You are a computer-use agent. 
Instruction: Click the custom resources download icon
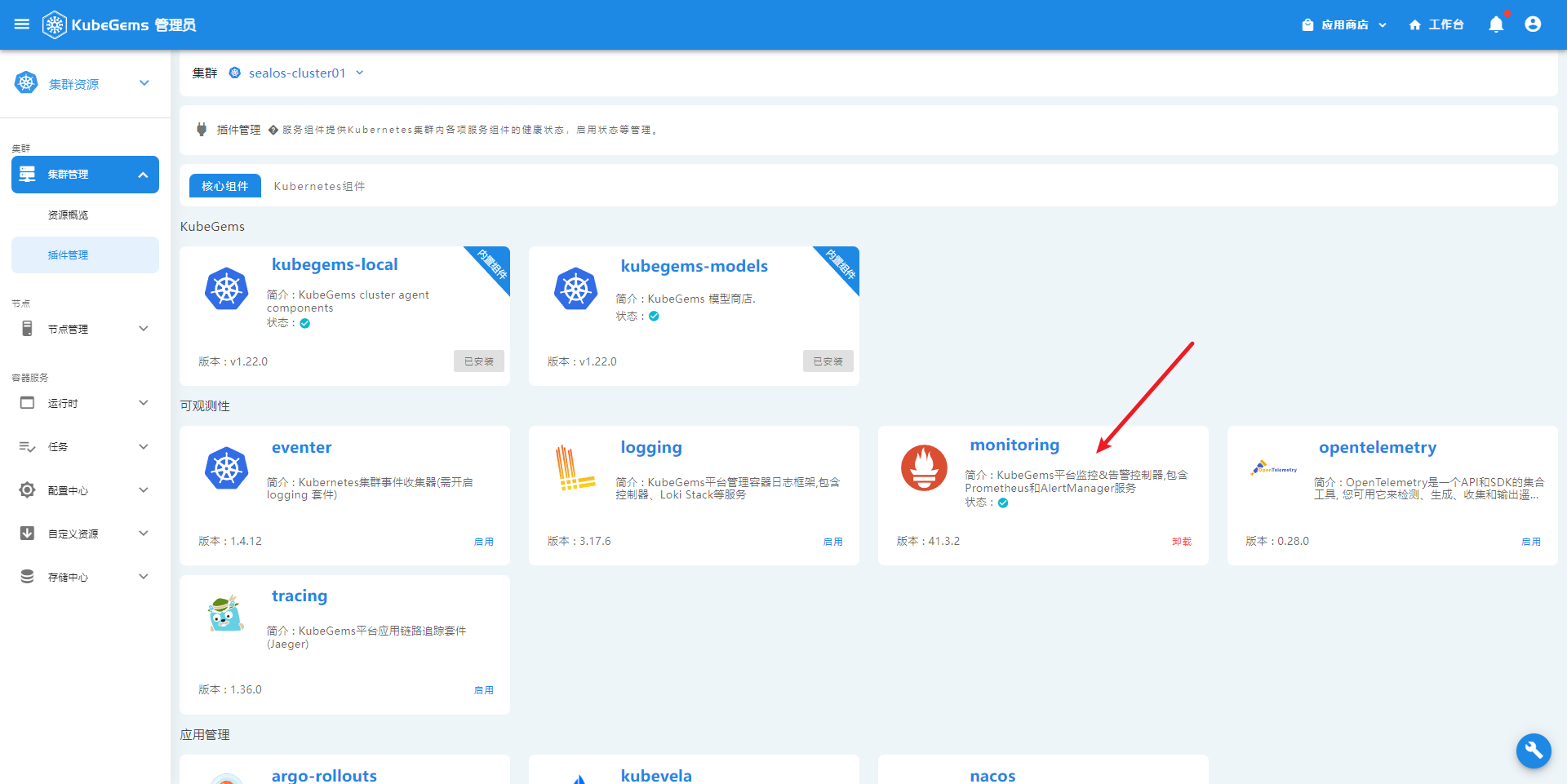(27, 533)
